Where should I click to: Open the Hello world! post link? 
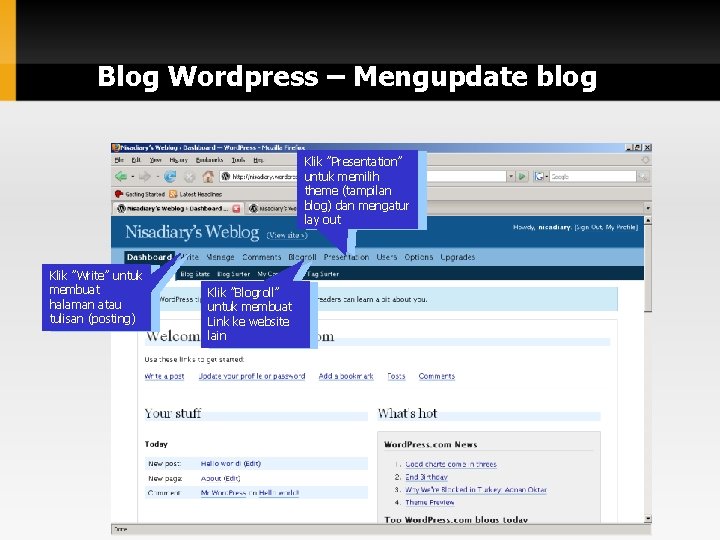click(x=221, y=464)
